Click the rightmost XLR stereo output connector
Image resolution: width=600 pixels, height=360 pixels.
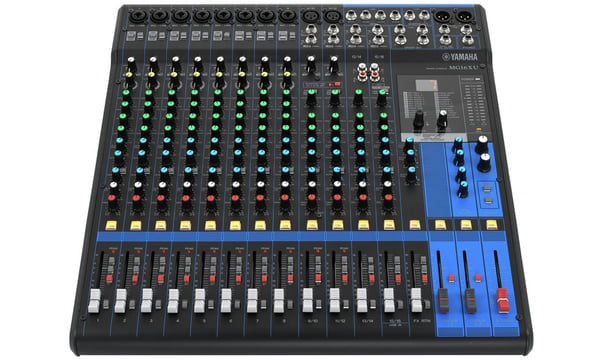tap(465, 16)
